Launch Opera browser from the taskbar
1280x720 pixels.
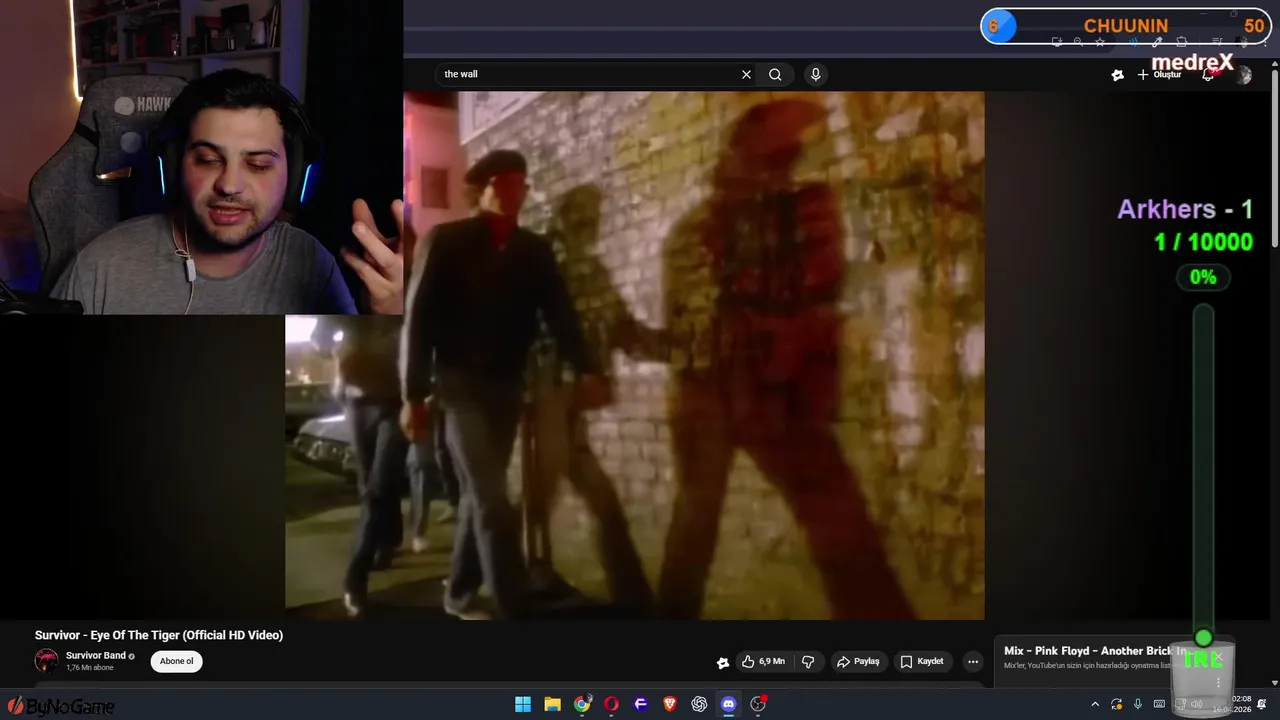click(611, 704)
